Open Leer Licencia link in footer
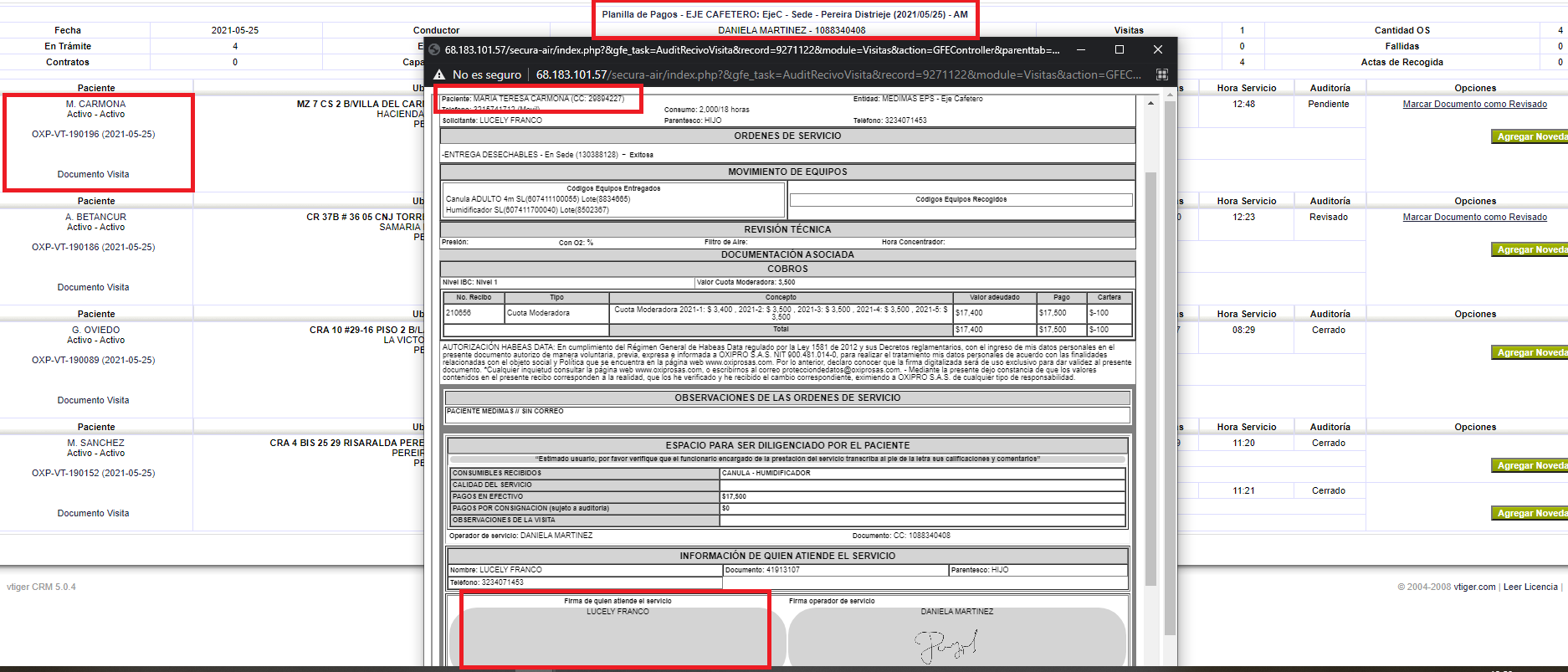Image resolution: width=1568 pixels, height=672 pixels. [1530, 587]
